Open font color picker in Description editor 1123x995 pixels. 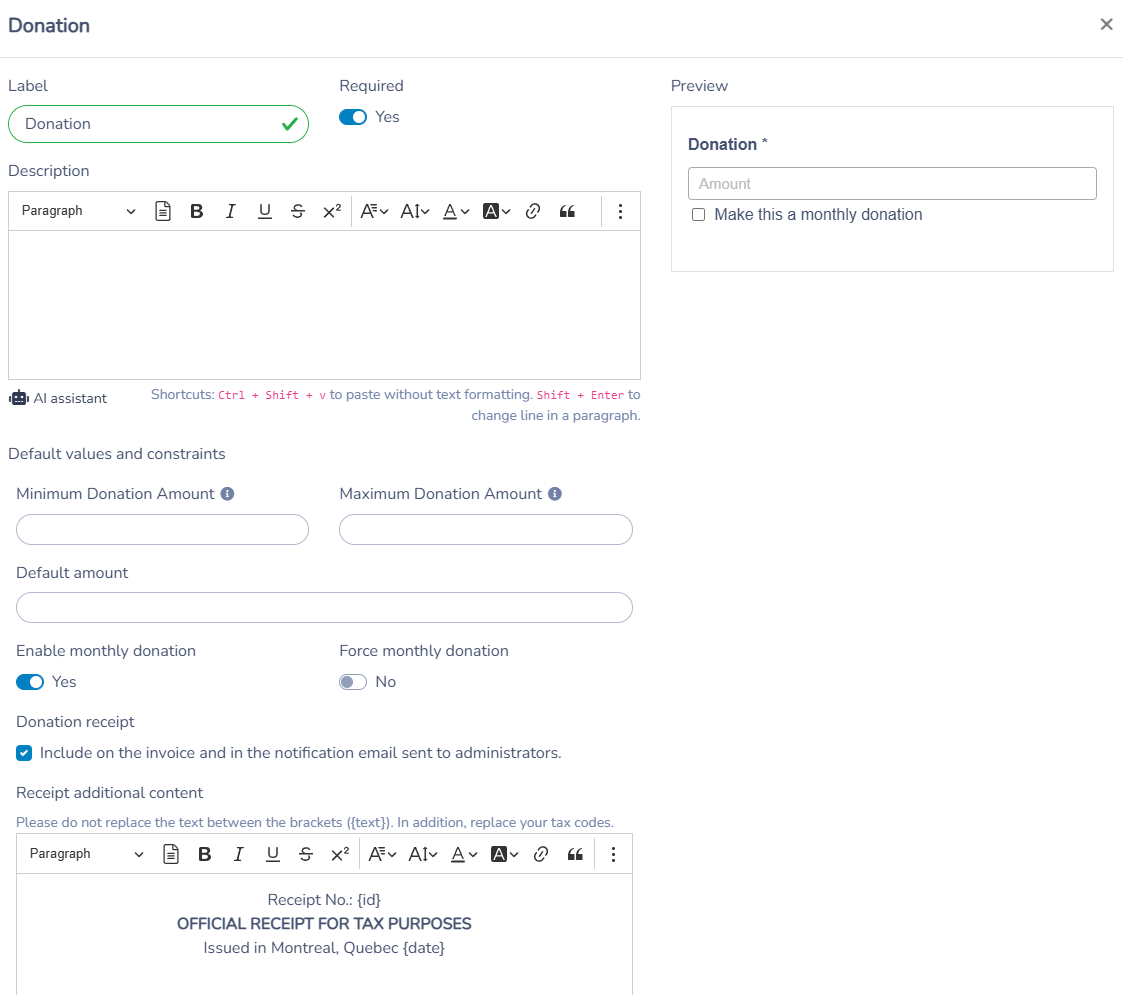[x=456, y=211]
